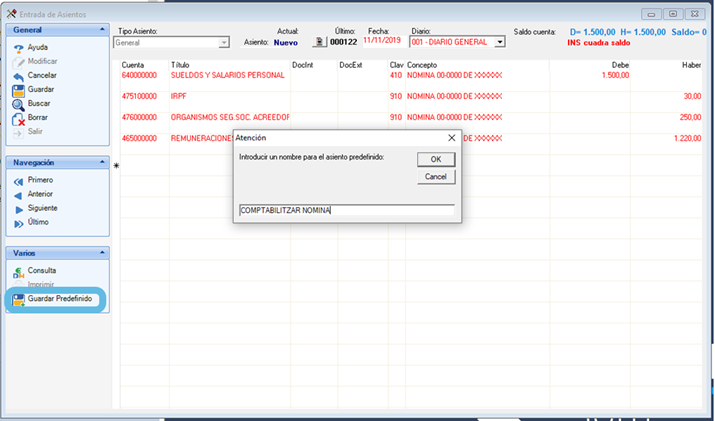Image resolution: width=715 pixels, height=421 pixels.
Task: Click Cancel in Atención dialog
Action: pos(436,177)
